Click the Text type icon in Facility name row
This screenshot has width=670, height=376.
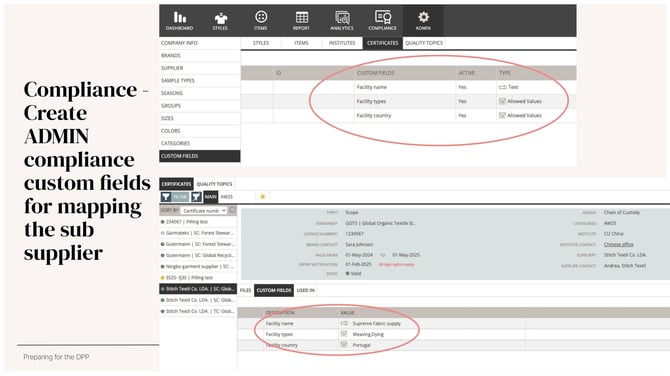tap(502, 87)
